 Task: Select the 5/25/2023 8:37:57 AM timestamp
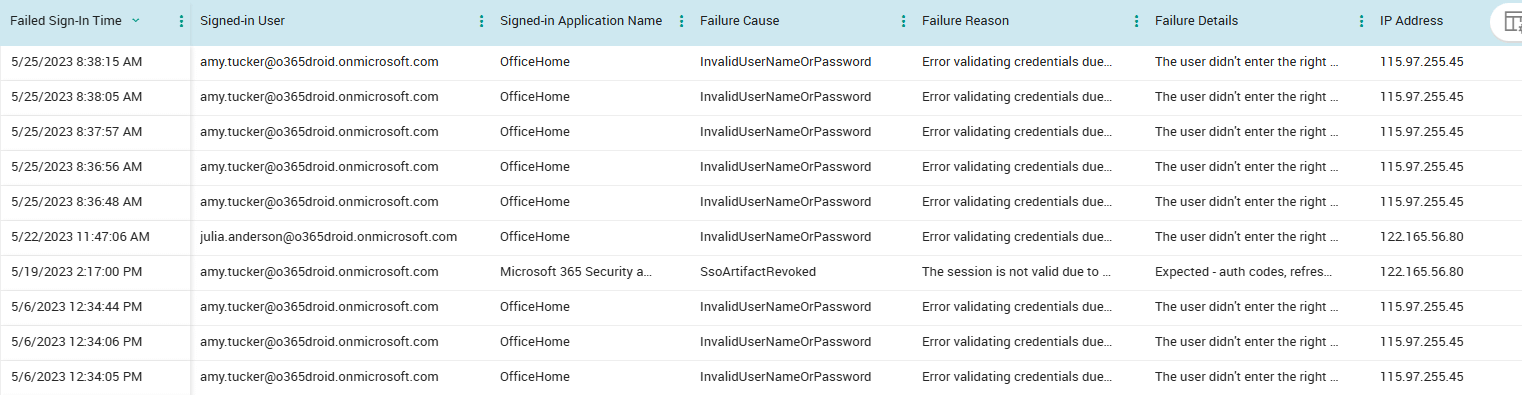point(76,132)
